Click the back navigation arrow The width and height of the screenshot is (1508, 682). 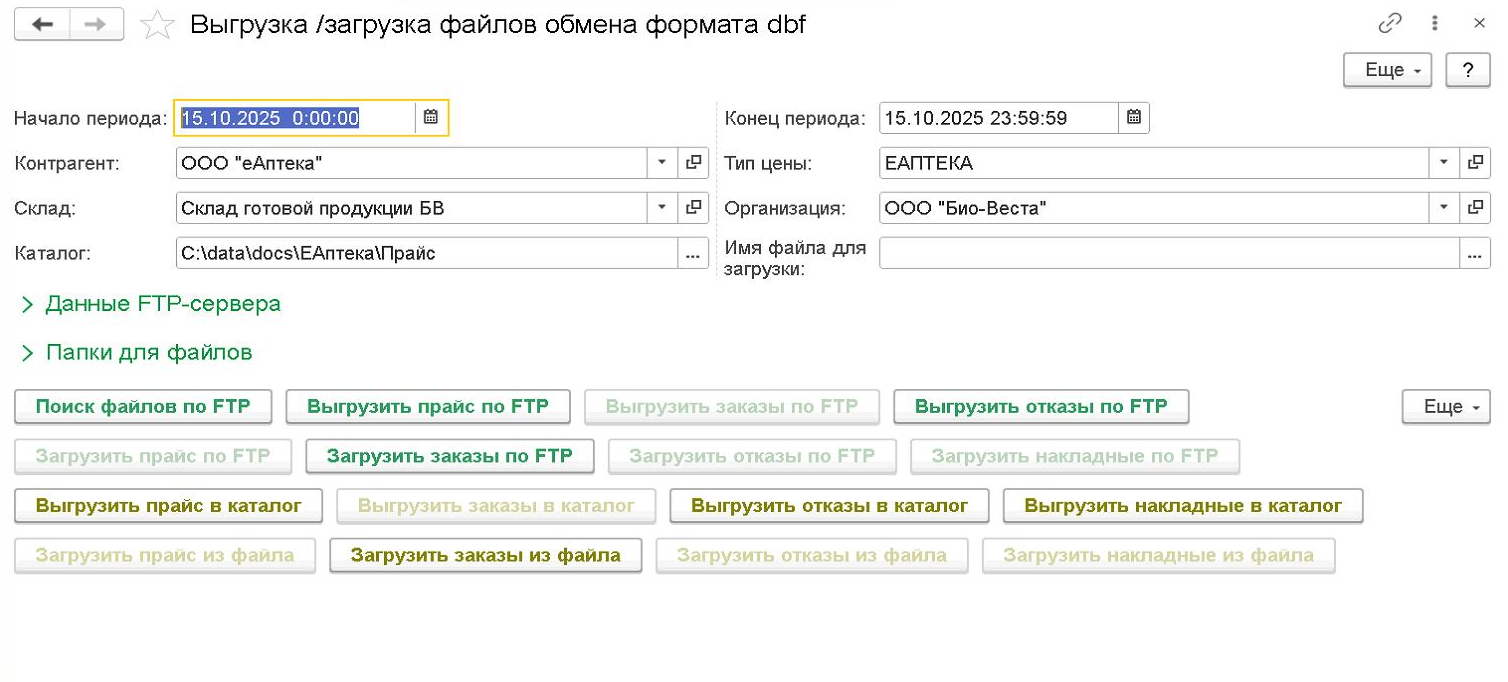click(42, 25)
